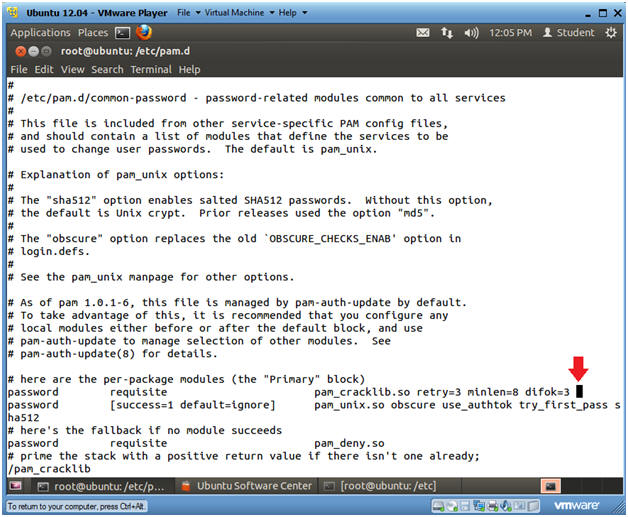Open the Virtual Machine dropdown menu
Viewport: 628px width, 517px height.
[240, 13]
